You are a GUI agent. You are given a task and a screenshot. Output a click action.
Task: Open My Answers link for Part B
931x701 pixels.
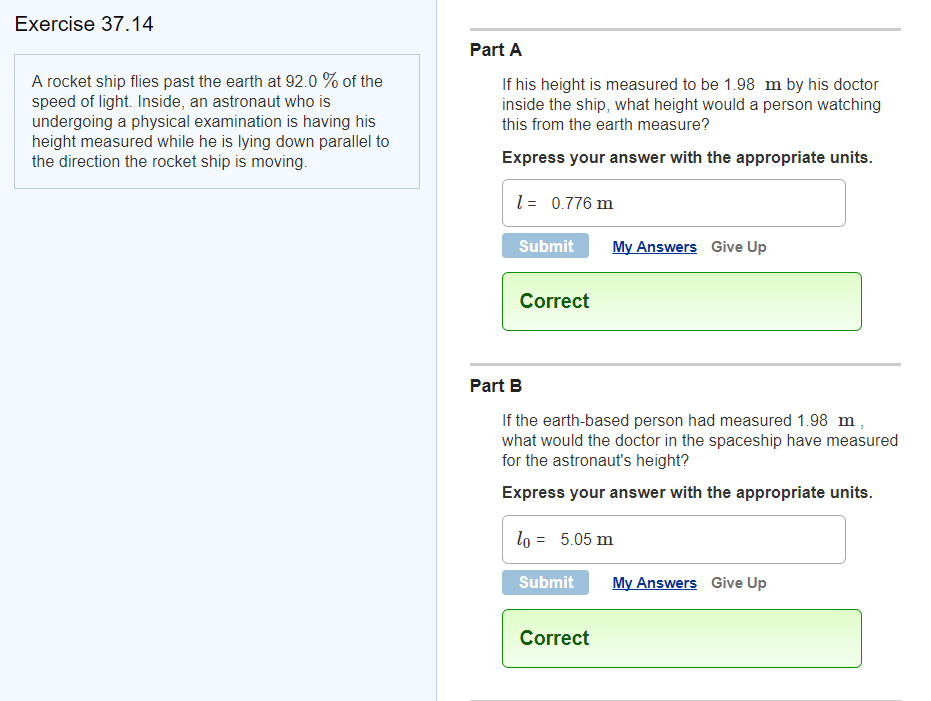pyautogui.click(x=654, y=583)
